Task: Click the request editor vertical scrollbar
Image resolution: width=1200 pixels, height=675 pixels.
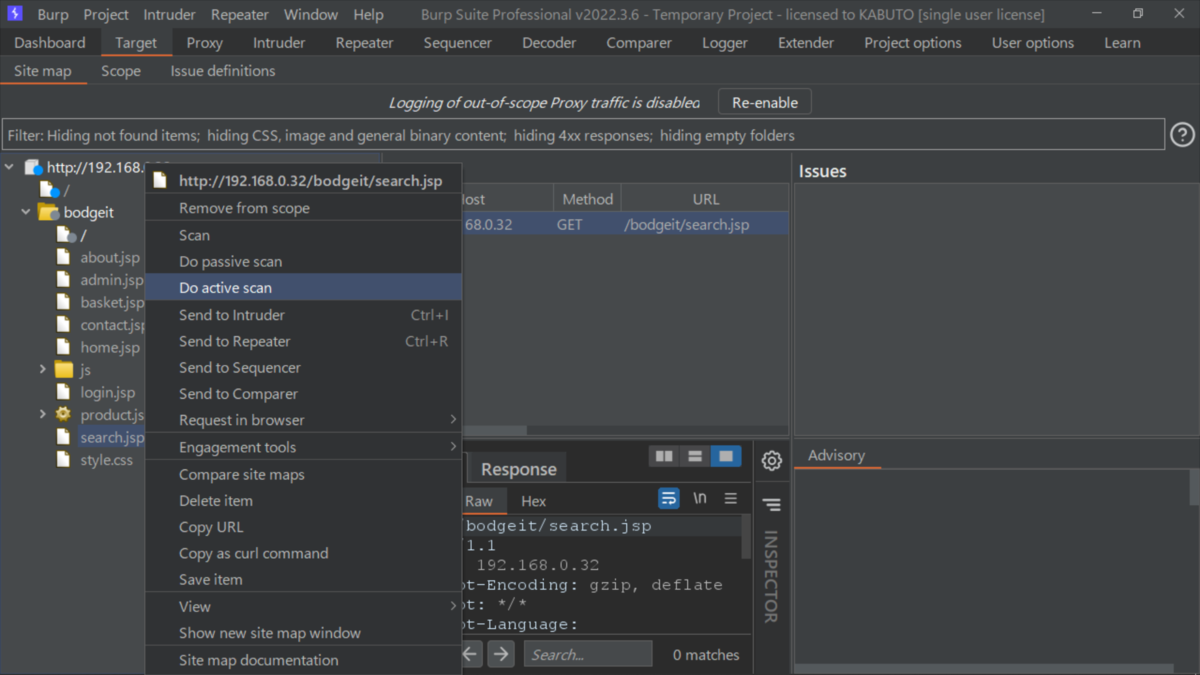Action: [745, 538]
